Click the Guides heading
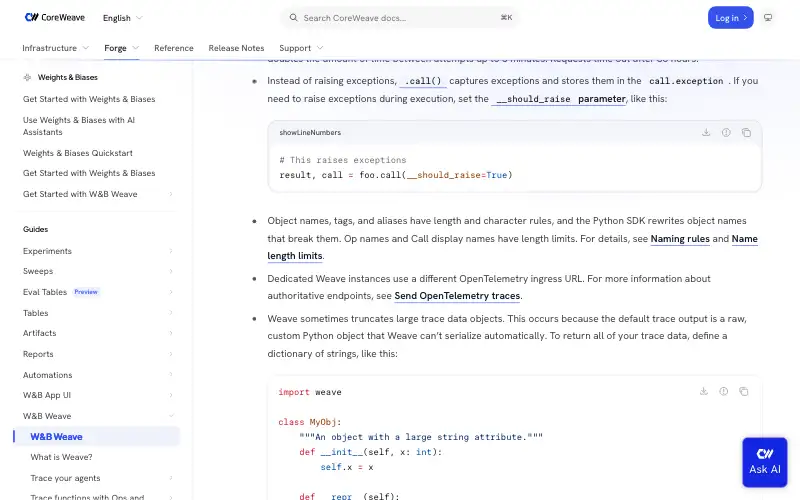 tap(35, 229)
